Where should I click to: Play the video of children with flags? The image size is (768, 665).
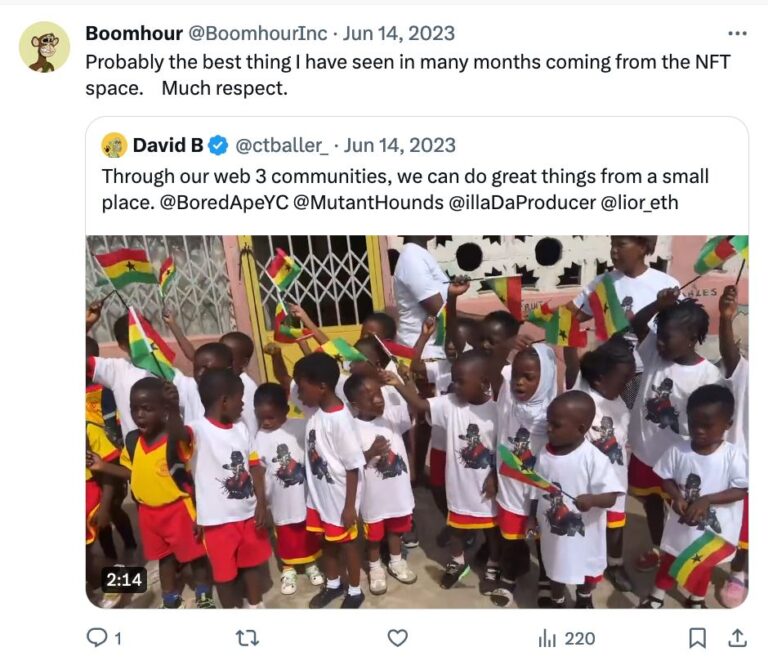416,421
